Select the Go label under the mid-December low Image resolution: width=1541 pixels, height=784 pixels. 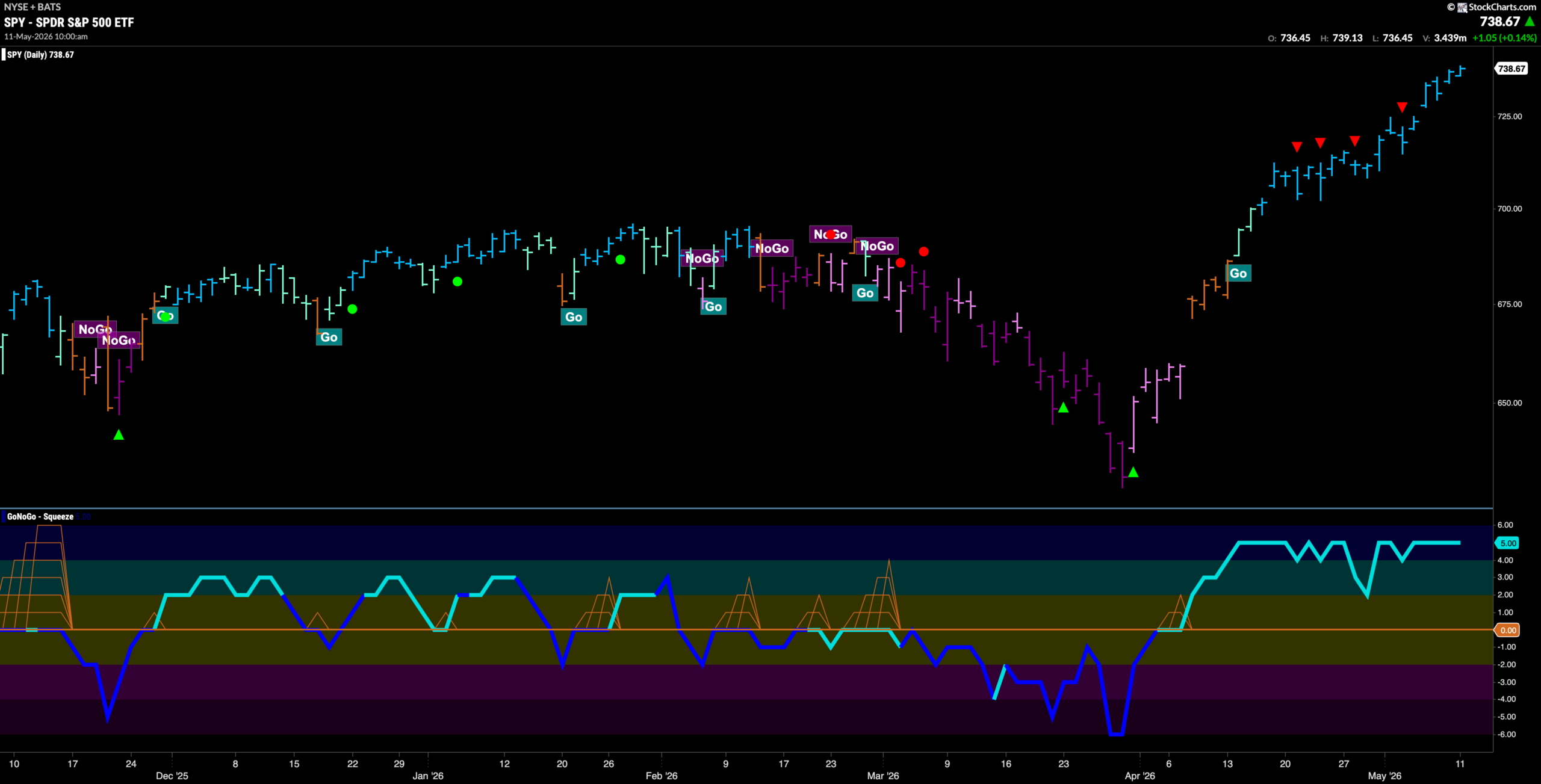coord(329,337)
